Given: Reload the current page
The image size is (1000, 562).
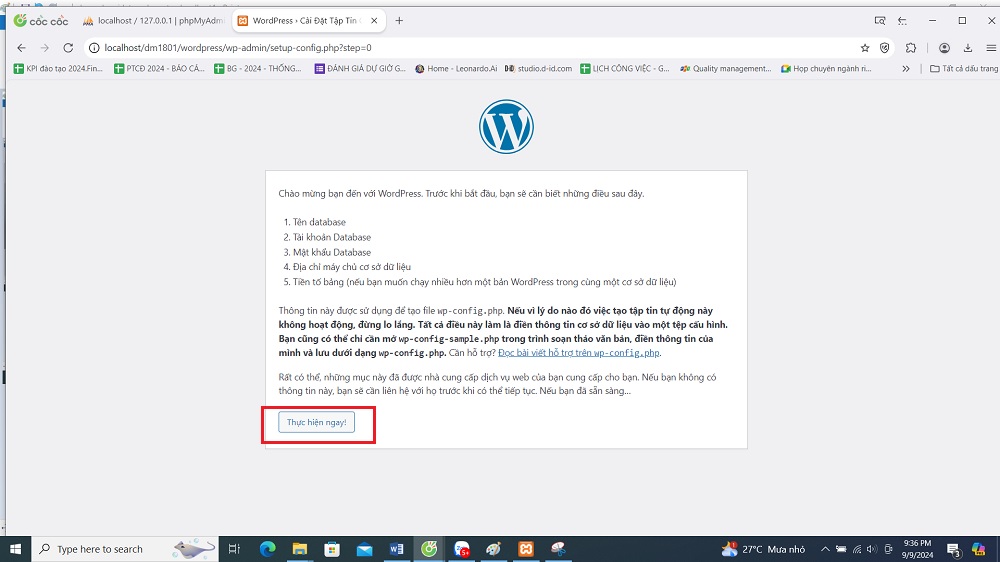Looking at the screenshot, I should (x=68, y=48).
